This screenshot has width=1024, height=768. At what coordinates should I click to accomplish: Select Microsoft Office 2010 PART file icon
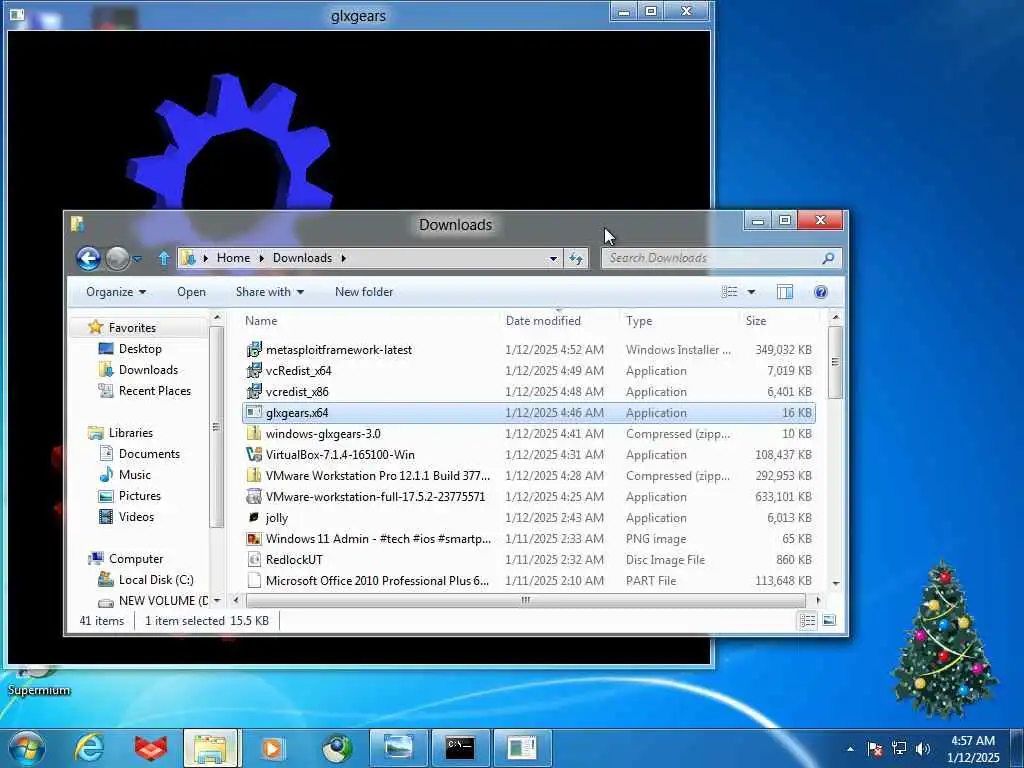254,581
